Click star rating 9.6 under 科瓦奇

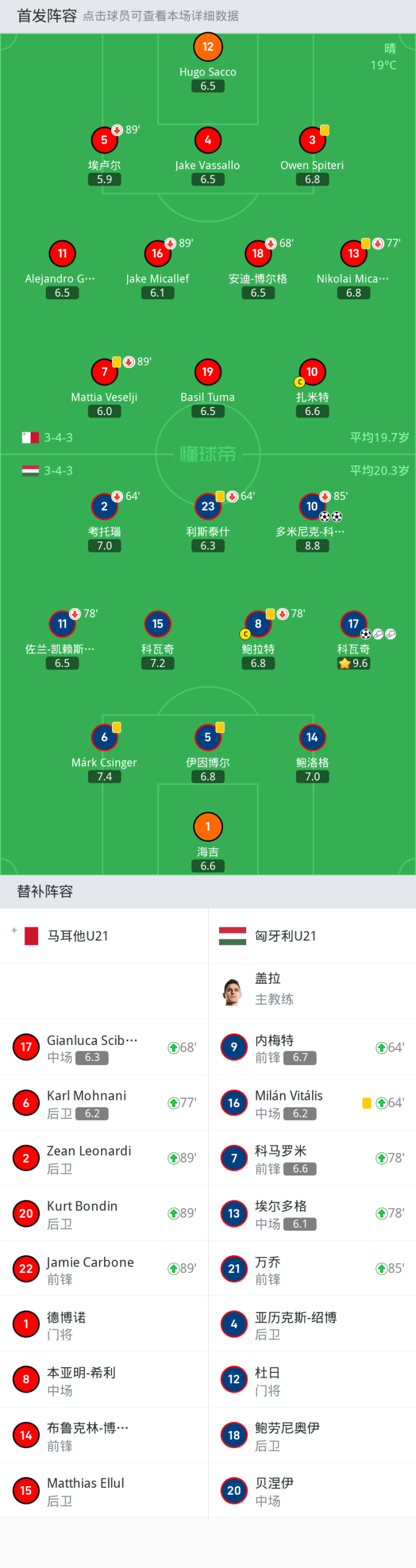(354, 663)
